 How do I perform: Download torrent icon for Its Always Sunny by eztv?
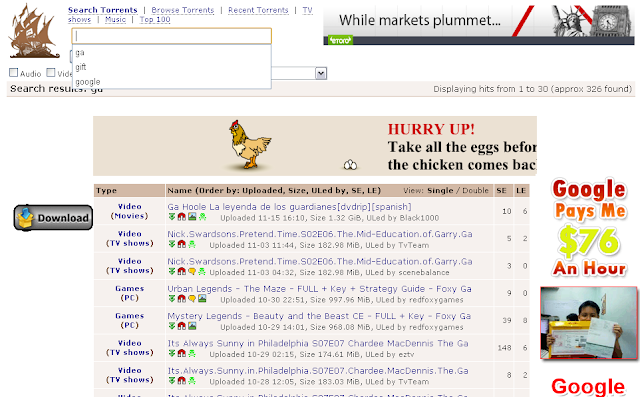tap(172, 354)
